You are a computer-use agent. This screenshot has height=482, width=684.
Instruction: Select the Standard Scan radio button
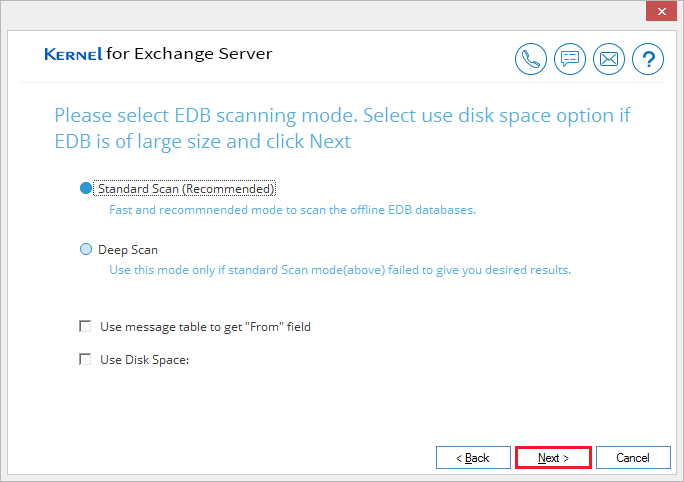click(x=86, y=188)
